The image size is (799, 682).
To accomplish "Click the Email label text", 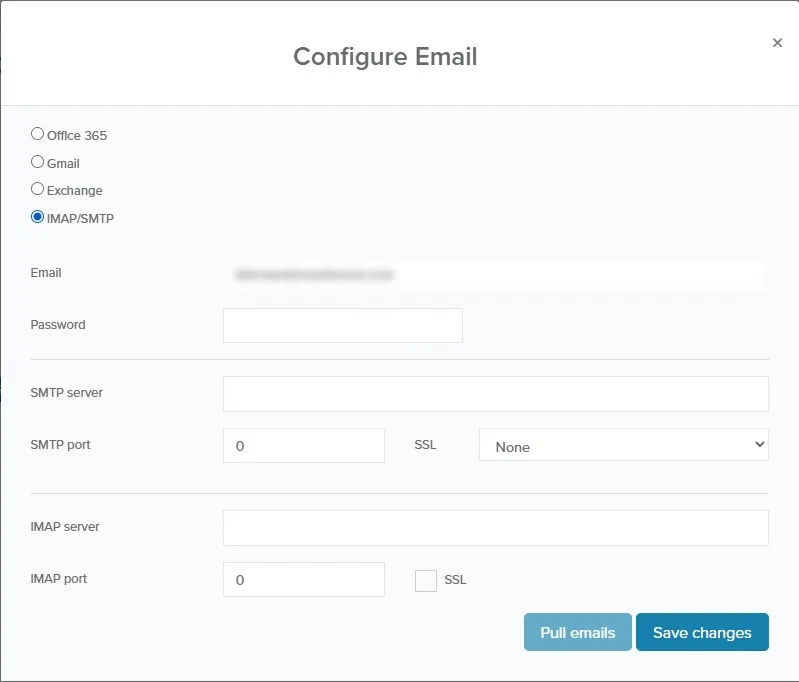I will pos(46,273).
